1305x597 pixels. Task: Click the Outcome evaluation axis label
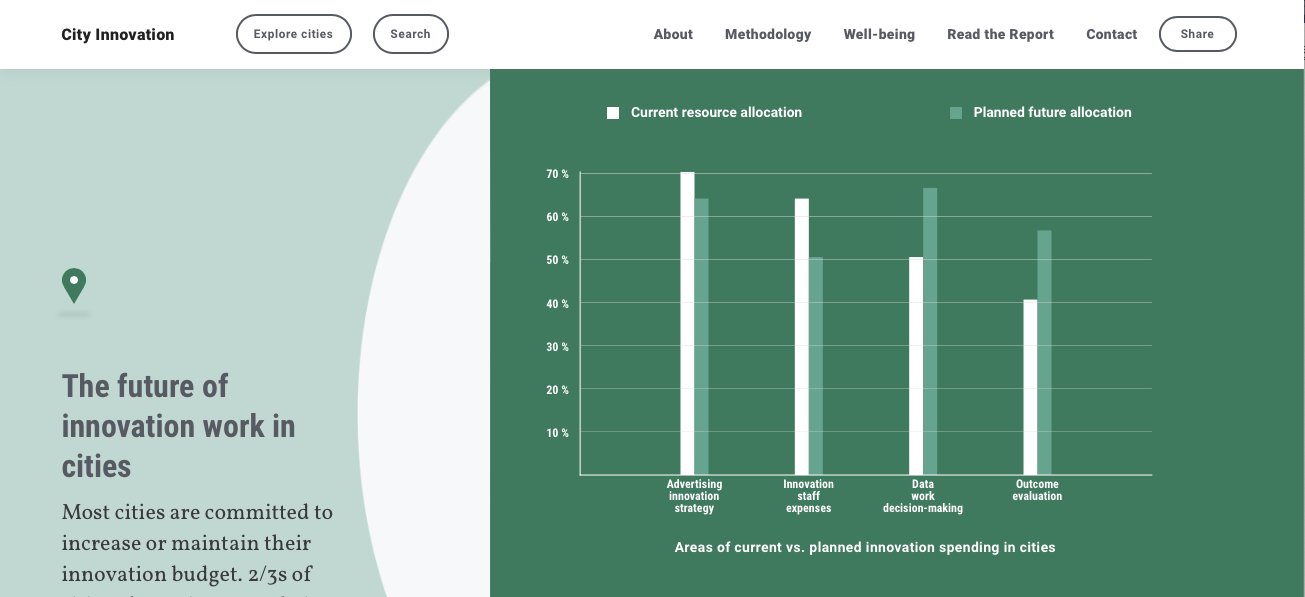tap(1037, 490)
